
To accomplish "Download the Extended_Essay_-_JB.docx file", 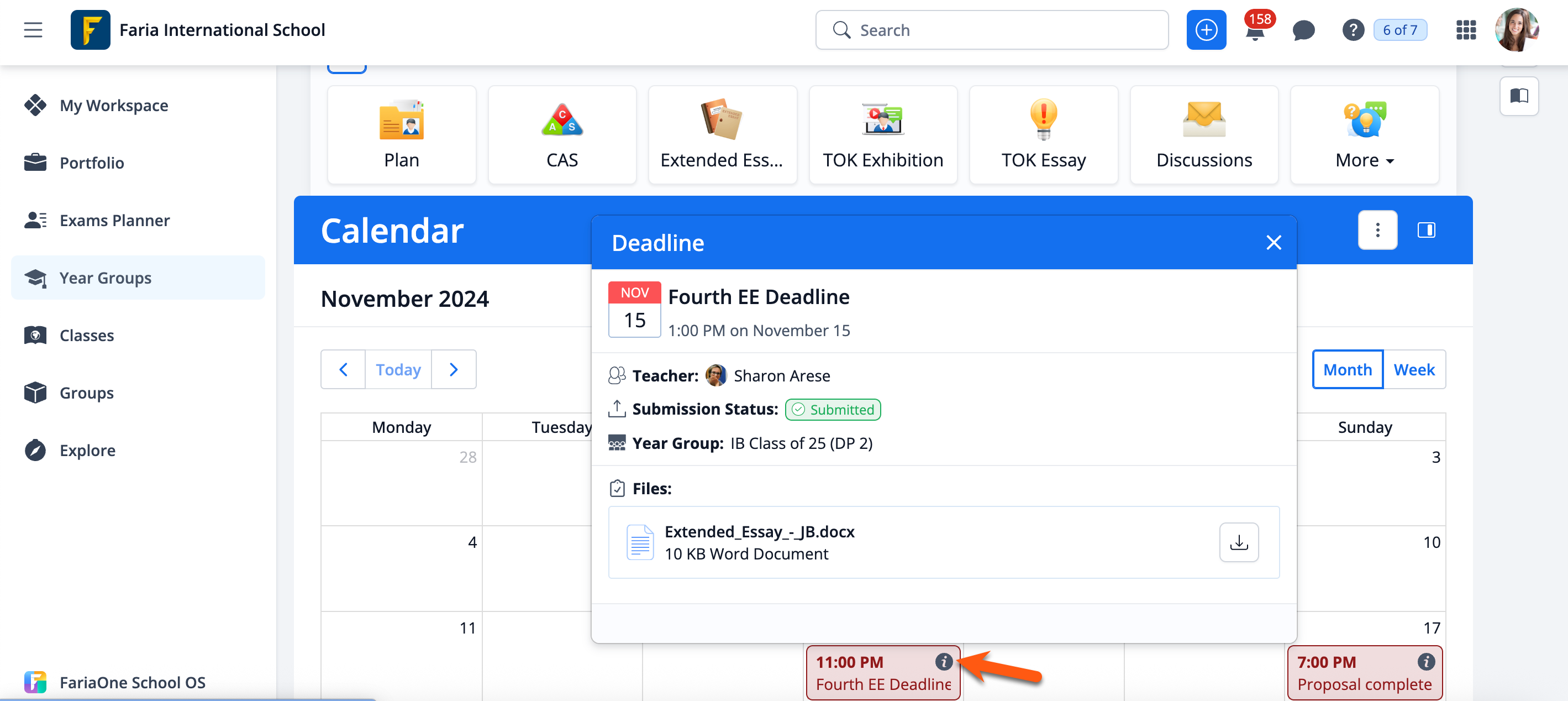I will (x=1238, y=542).
